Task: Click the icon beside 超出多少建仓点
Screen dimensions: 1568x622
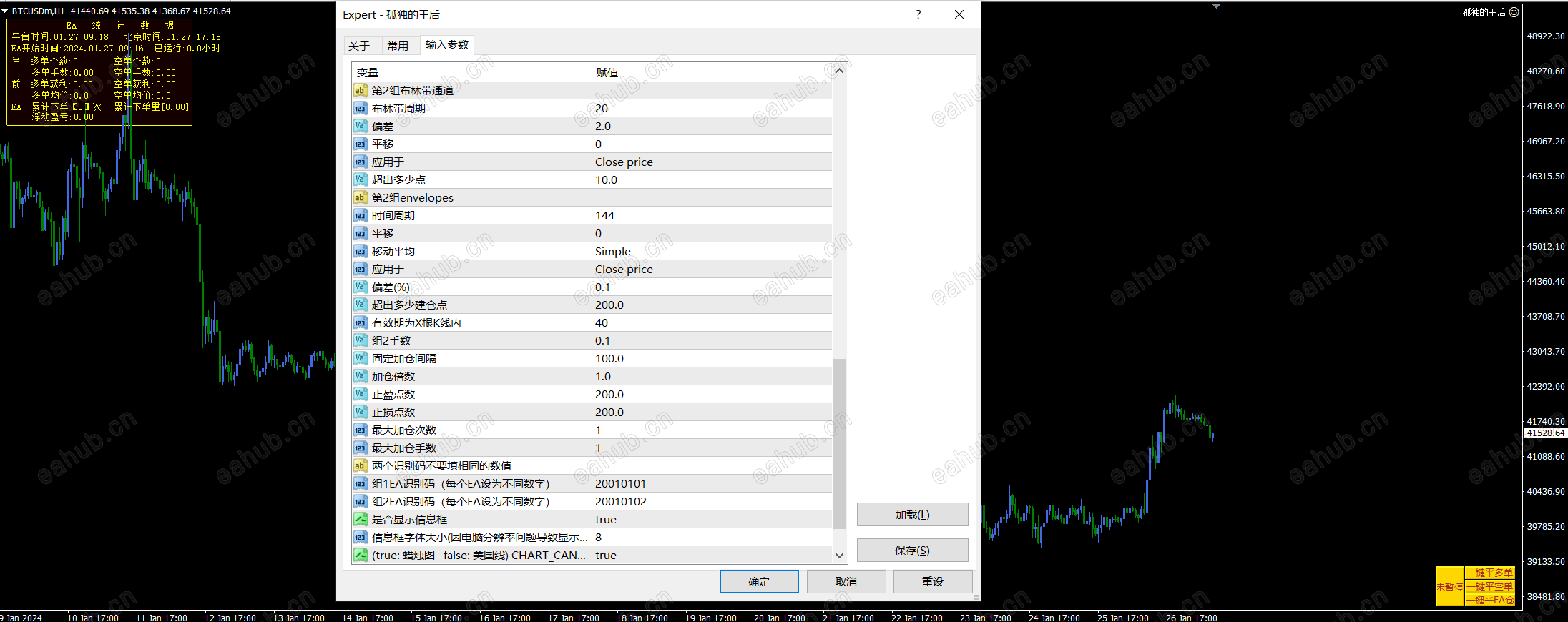Action: [360, 305]
